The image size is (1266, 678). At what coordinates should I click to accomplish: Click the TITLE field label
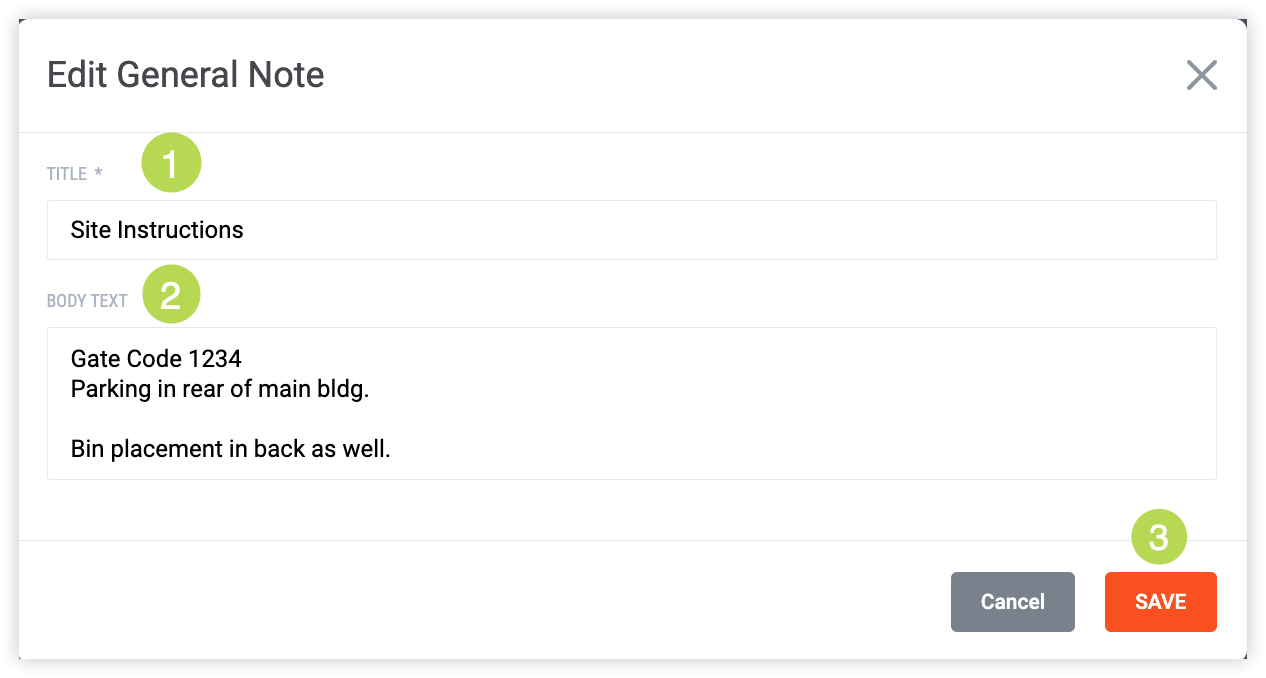coord(67,174)
